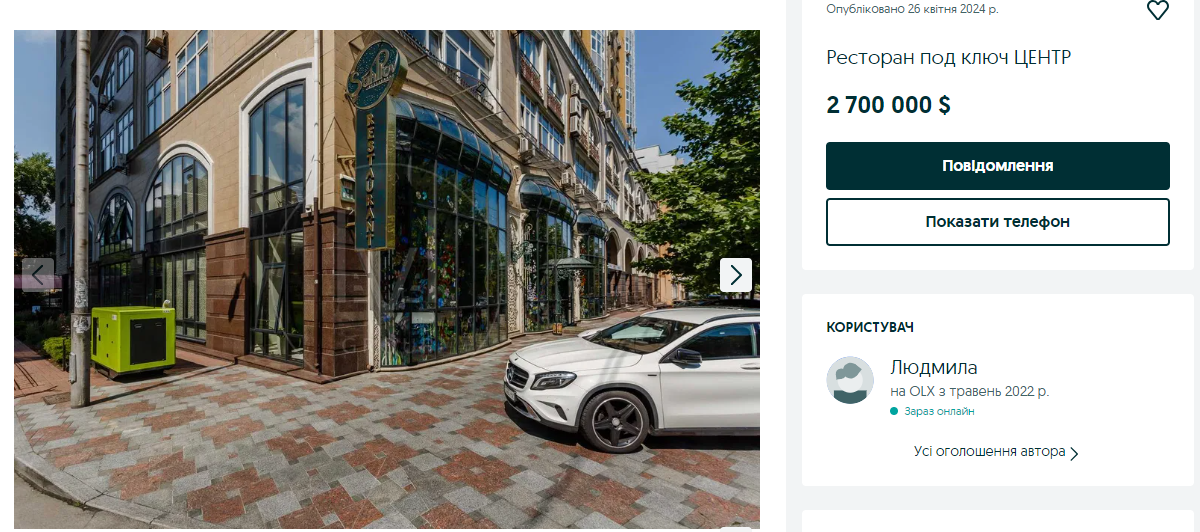Click the Зараз онлайн status label

pyautogui.click(x=939, y=411)
